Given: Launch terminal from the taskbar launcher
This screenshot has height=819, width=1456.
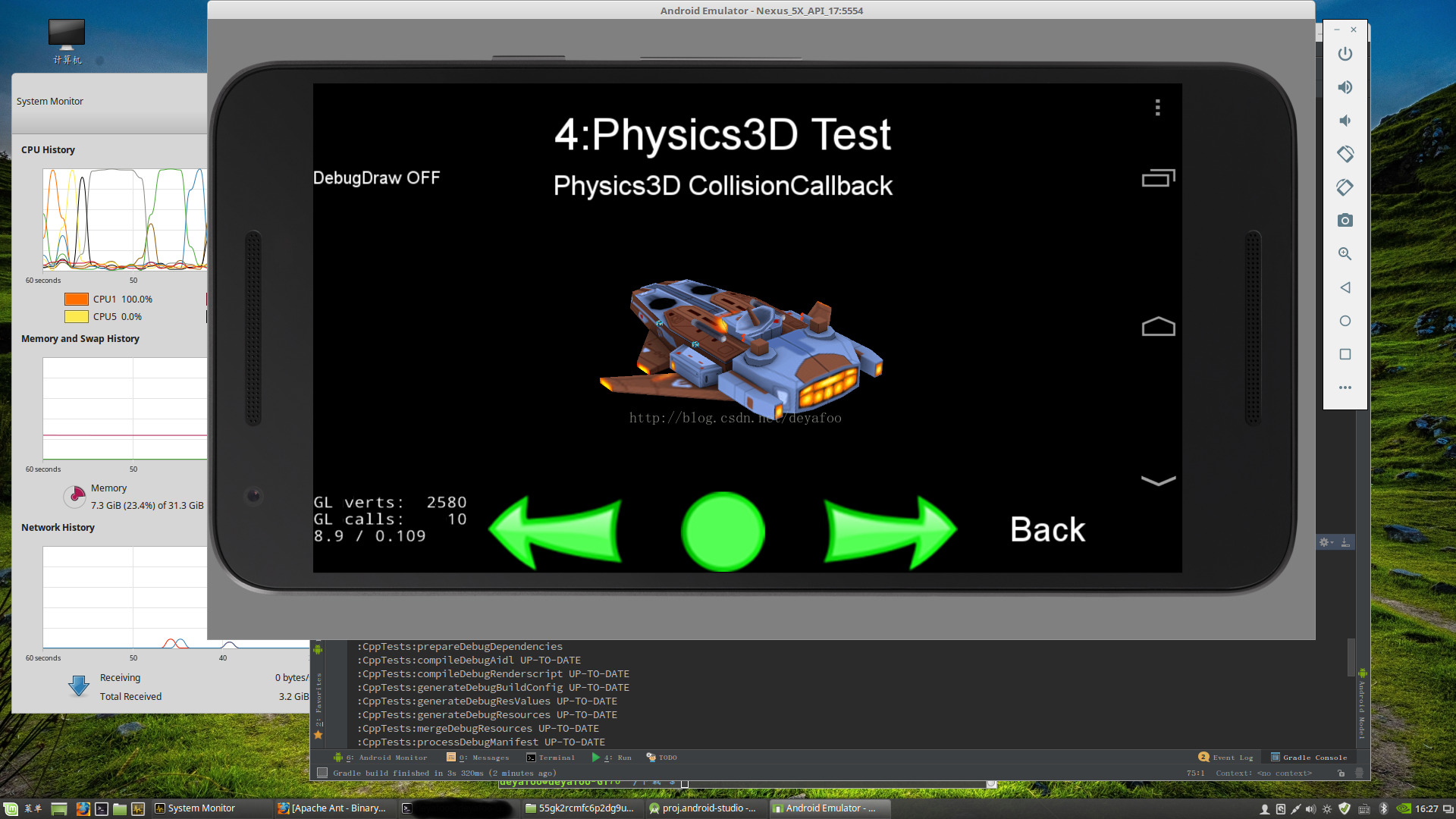Looking at the screenshot, I should tap(101, 809).
